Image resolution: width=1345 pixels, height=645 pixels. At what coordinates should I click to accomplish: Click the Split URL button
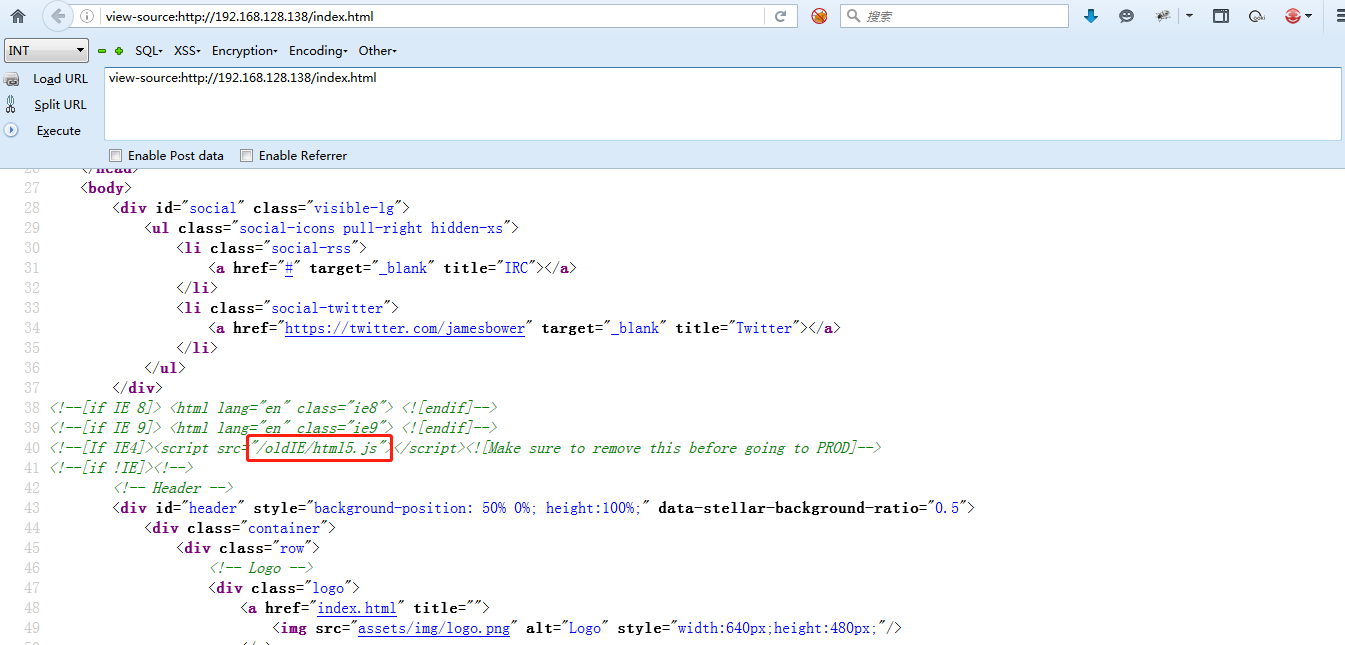point(60,105)
